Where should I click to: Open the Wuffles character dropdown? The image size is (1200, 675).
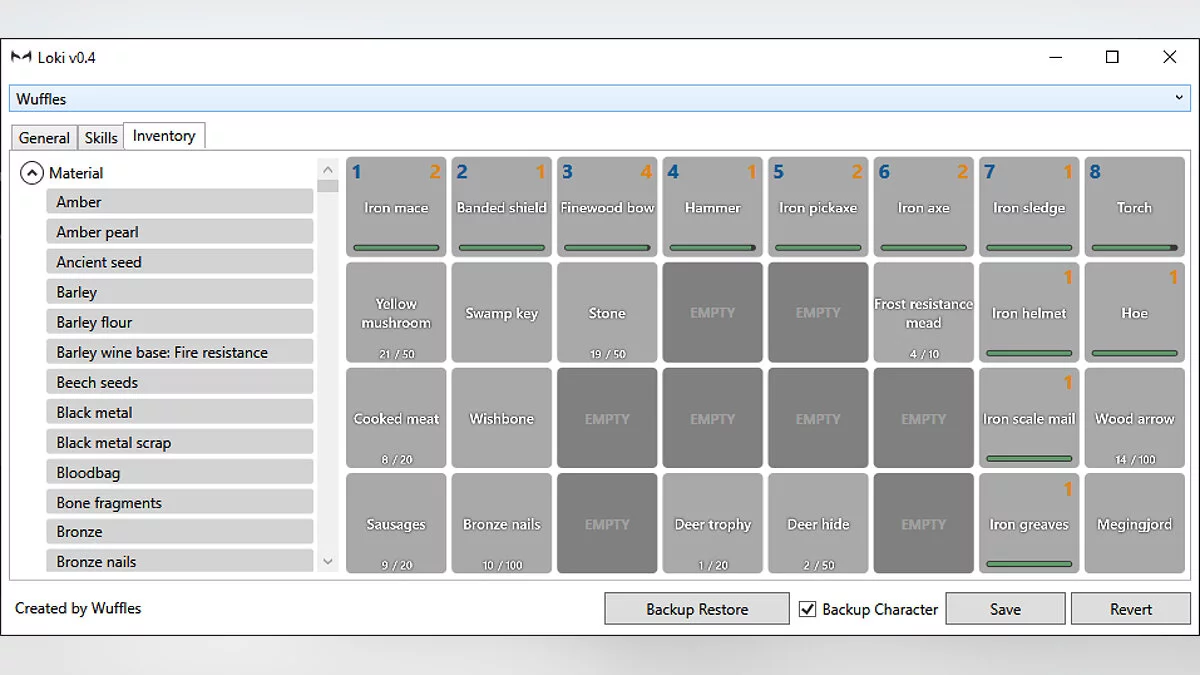tap(1179, 98)
